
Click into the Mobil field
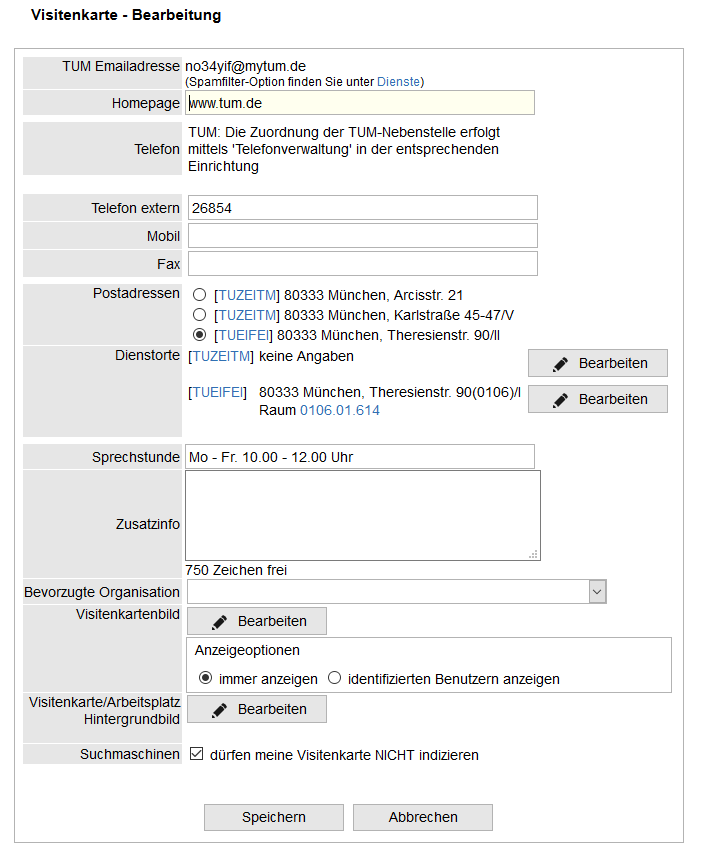click(362, 236)
